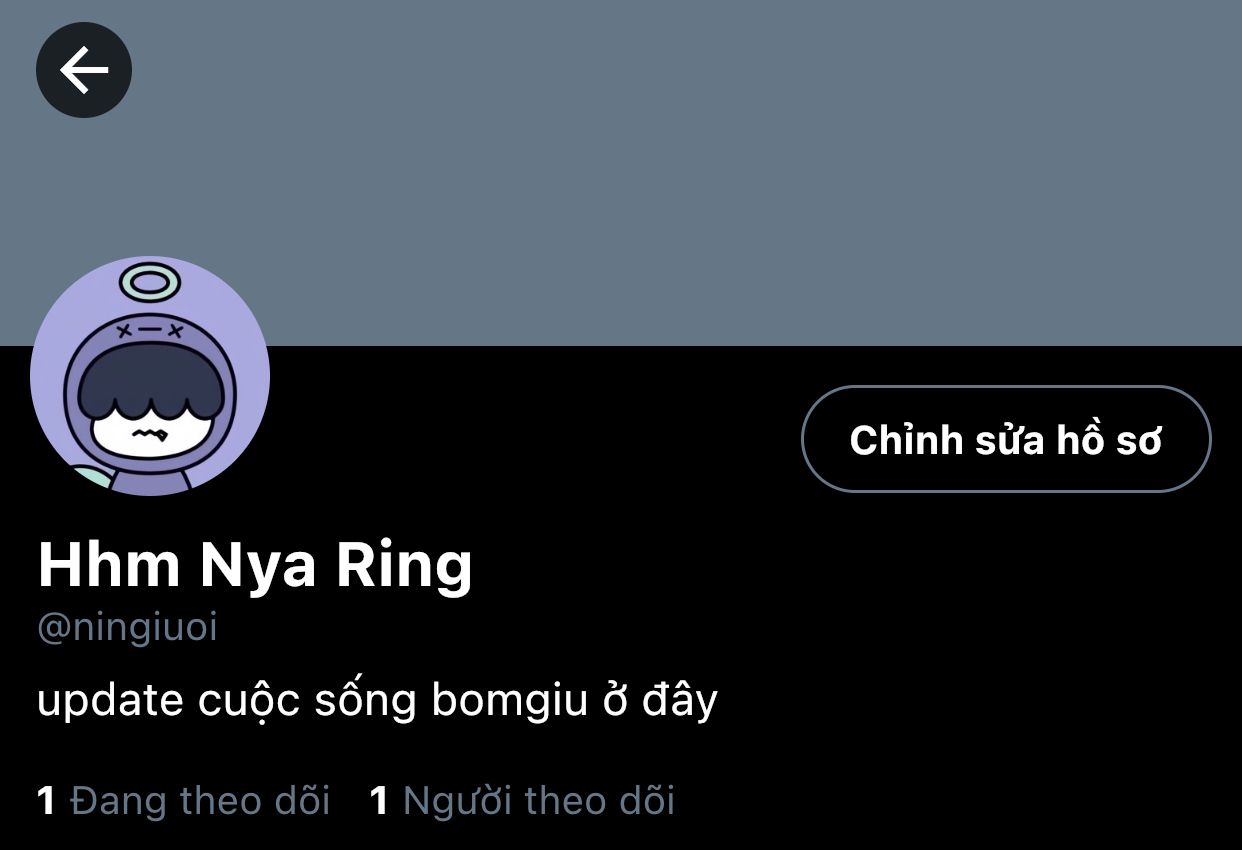View the gray header banner image
The image size is (1242, 850).
pyautogui.click(x=621, y=173)
